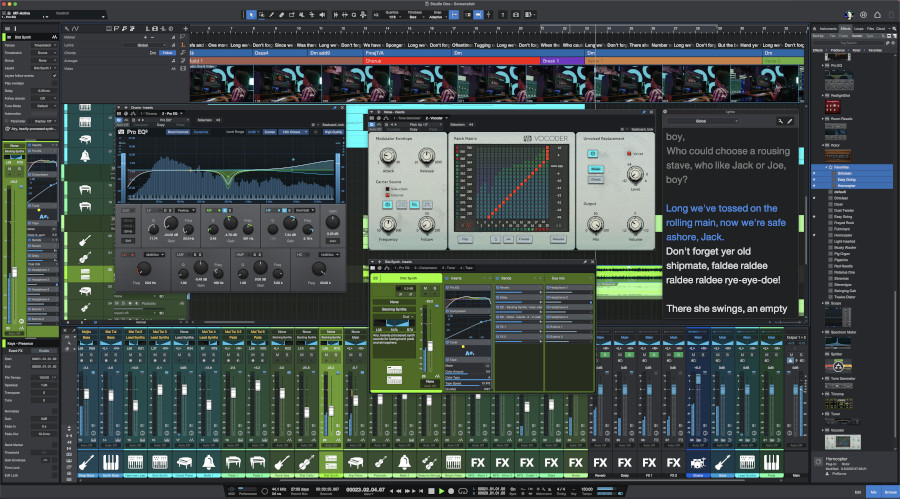900x499 pixels.
Task: Open the Snap Adaptive dropdown
Action: [436, 16]
